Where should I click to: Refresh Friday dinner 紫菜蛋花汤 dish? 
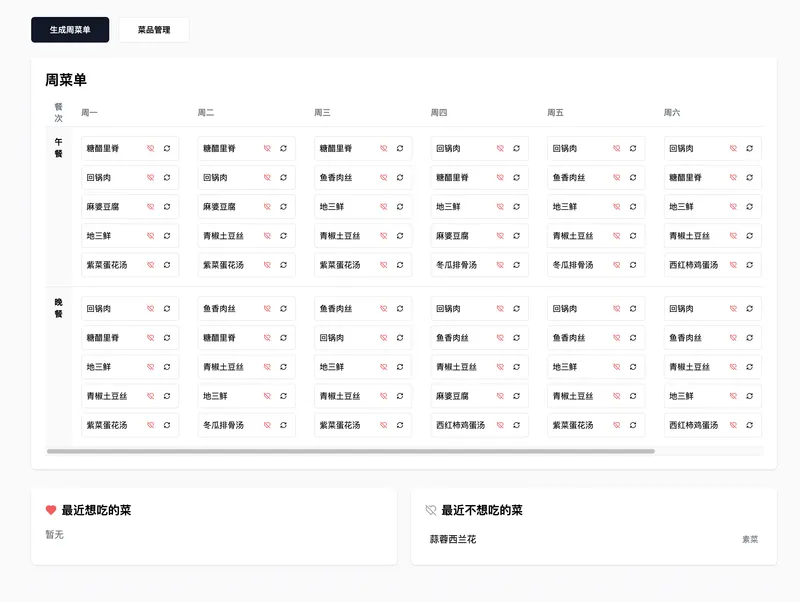(x=633, y=425)
